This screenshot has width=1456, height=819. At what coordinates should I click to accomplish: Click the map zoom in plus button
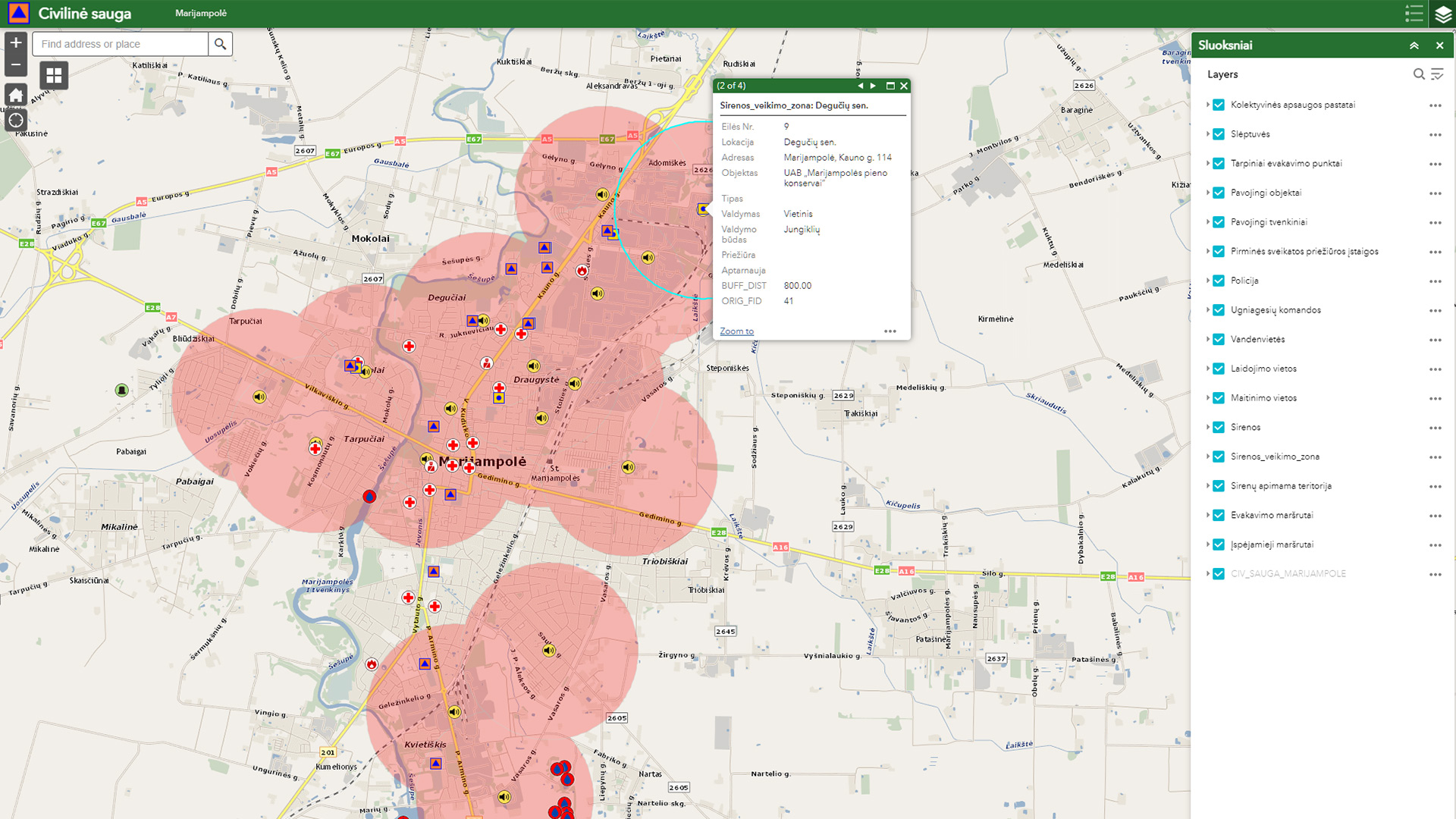(16, 43)
